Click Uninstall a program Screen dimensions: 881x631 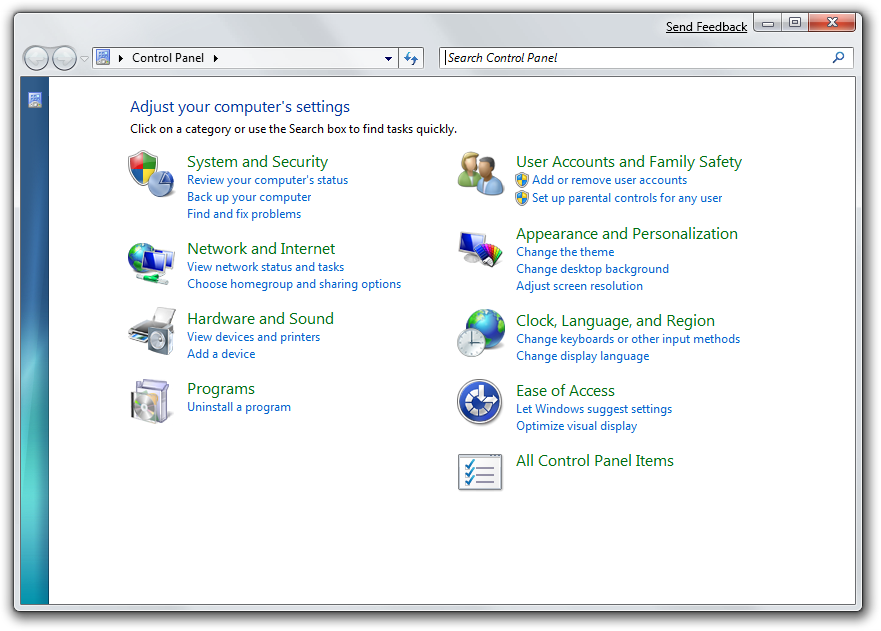239,407
